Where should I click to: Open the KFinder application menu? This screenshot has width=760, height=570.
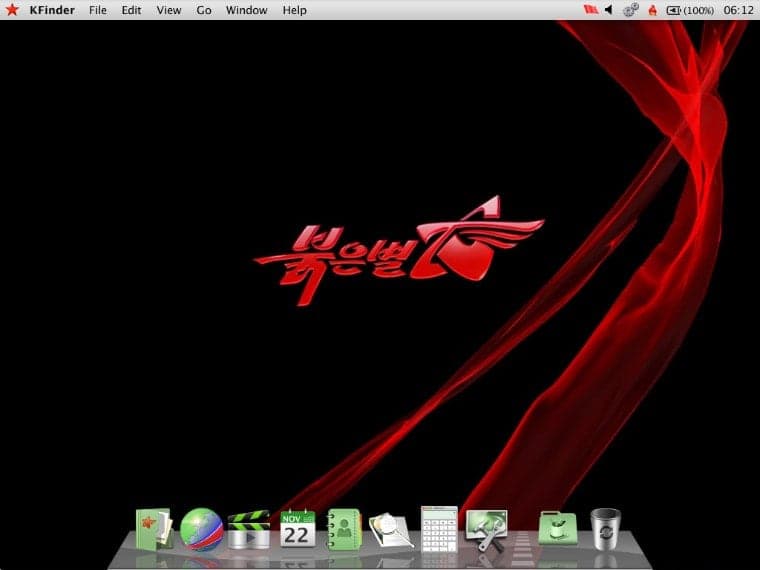[x=52, y=10]
